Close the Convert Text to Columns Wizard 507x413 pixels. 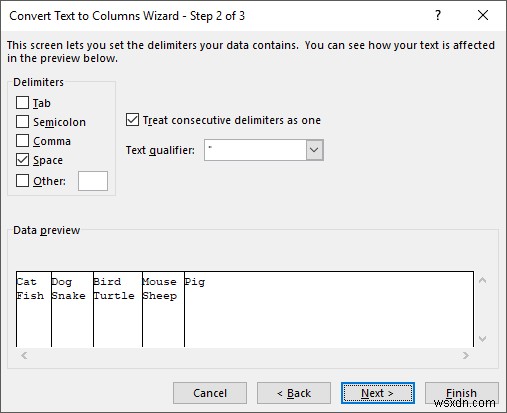tap(483, 15)
